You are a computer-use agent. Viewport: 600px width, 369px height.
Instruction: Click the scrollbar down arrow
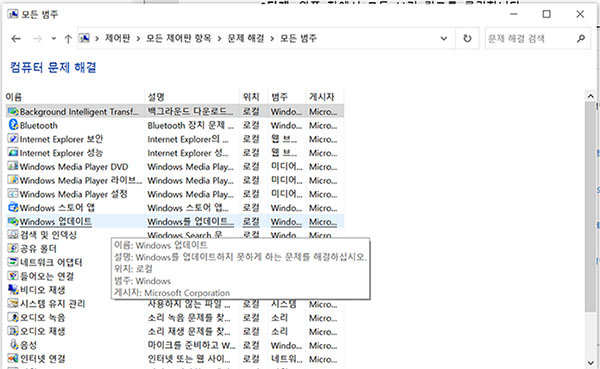point(590,363)
